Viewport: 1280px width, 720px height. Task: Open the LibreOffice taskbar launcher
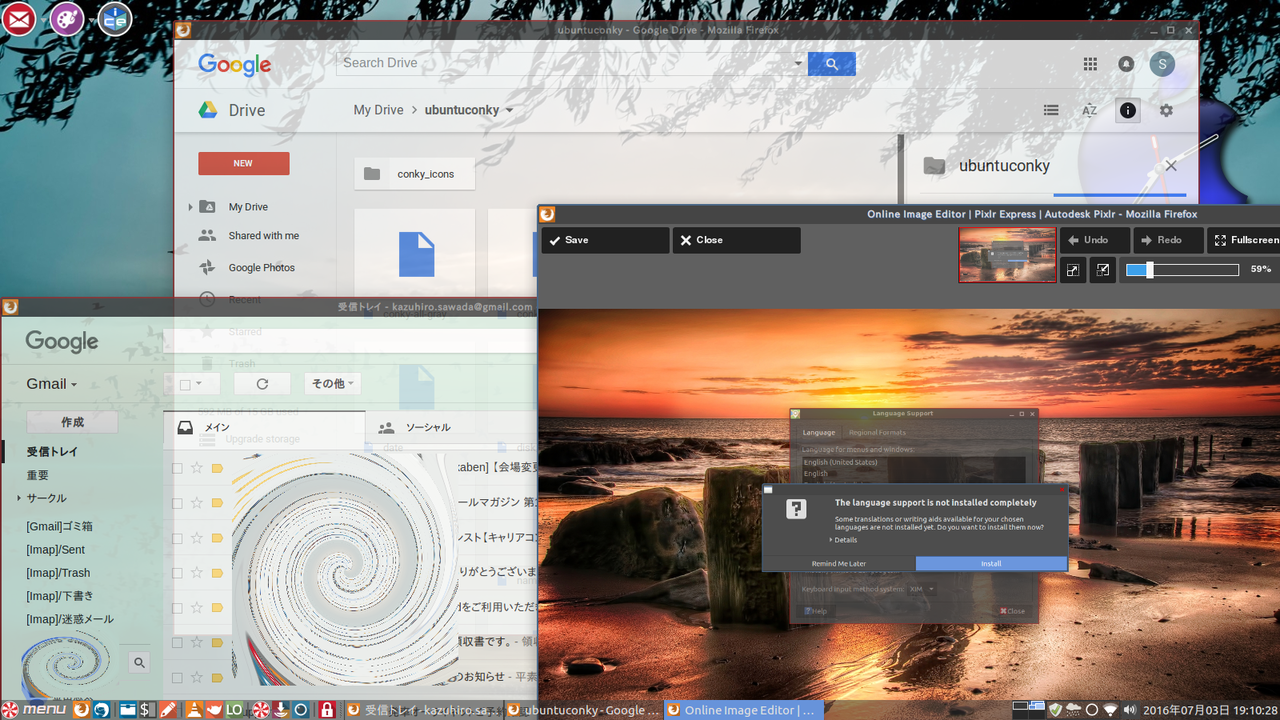[x=233, y=710]
